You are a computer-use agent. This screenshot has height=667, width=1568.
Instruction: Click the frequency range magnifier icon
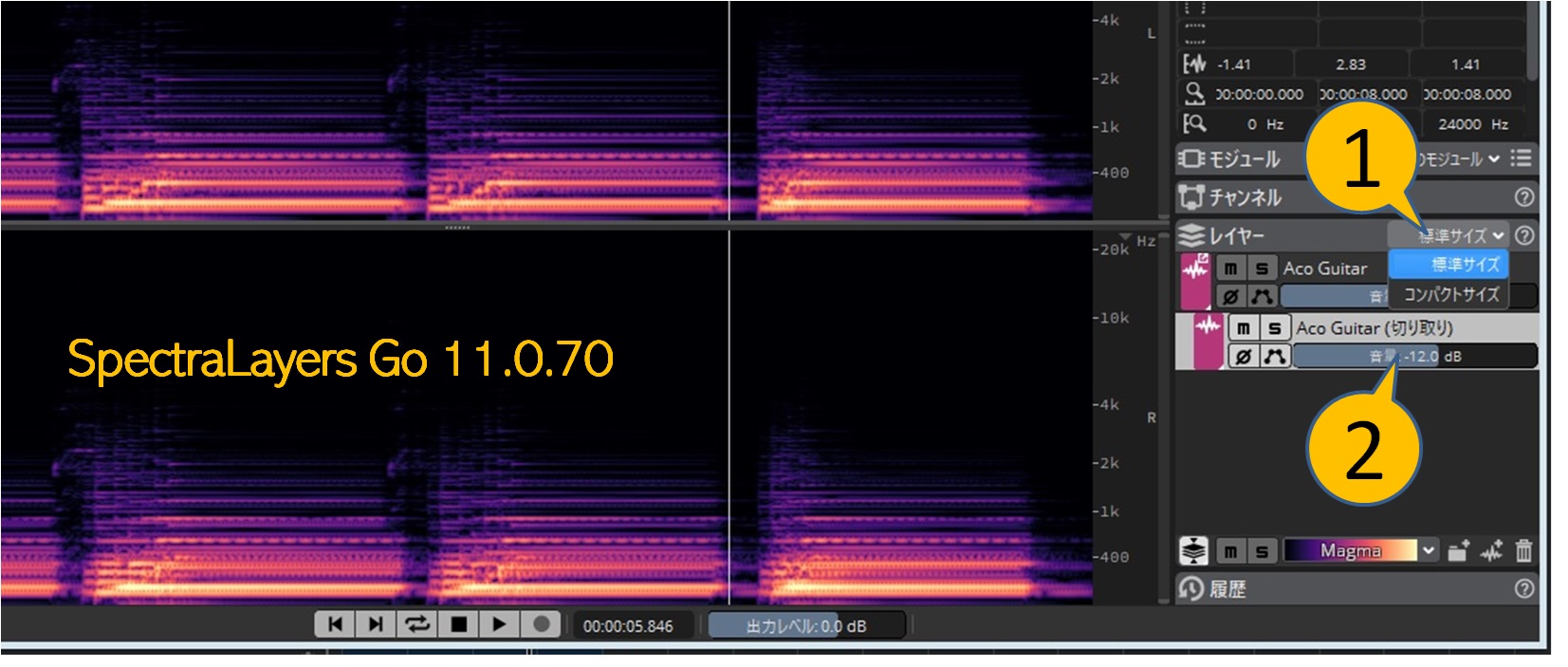point(1194,123)
